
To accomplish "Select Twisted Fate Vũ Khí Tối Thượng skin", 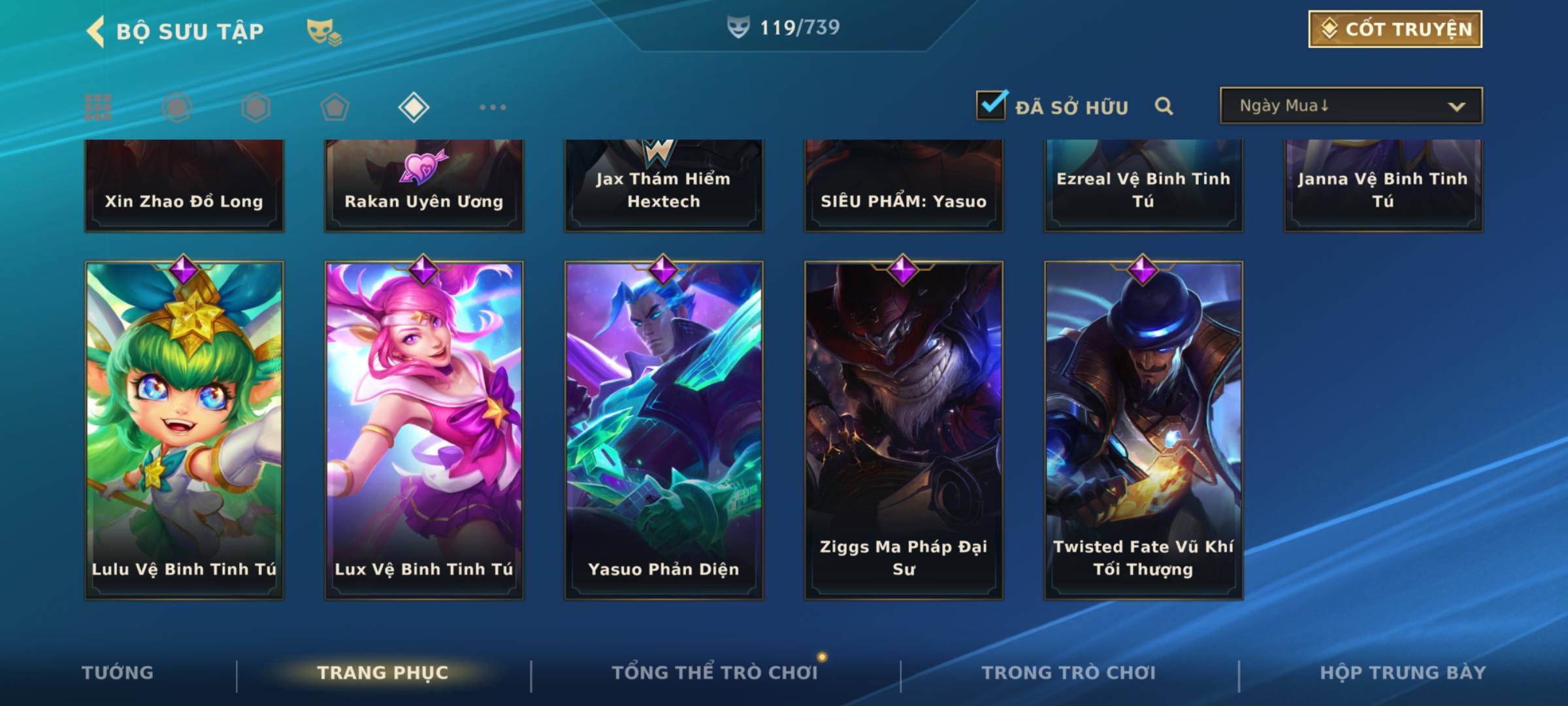I will pos(1143,430).
